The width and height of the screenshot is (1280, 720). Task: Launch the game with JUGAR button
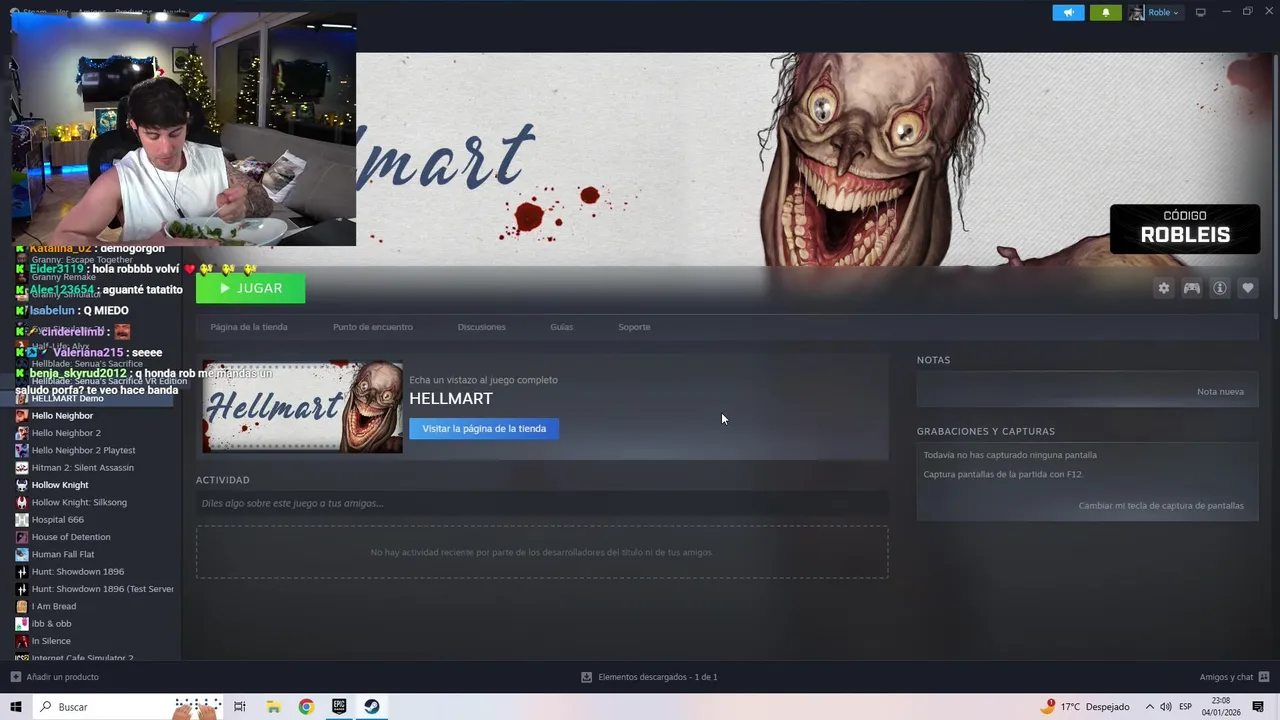click(250, 288)
